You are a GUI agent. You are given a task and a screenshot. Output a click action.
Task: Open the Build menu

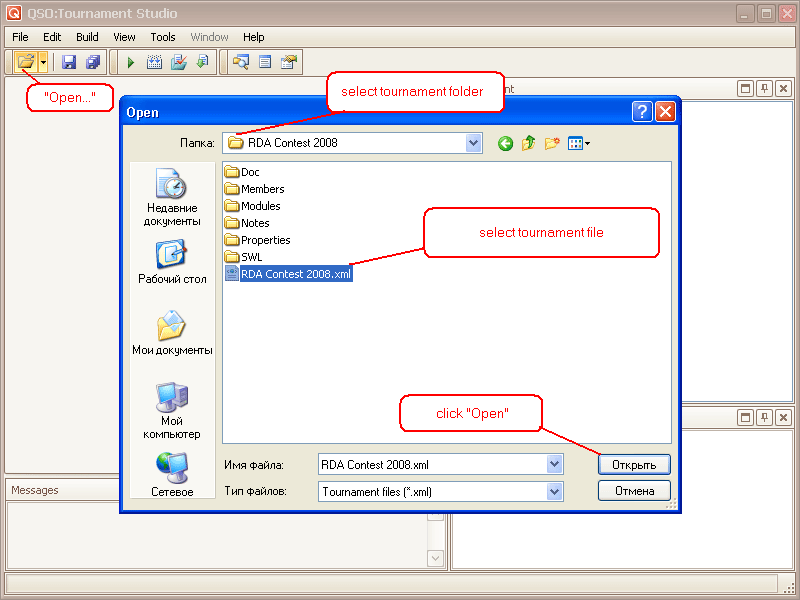coord(87,37)
